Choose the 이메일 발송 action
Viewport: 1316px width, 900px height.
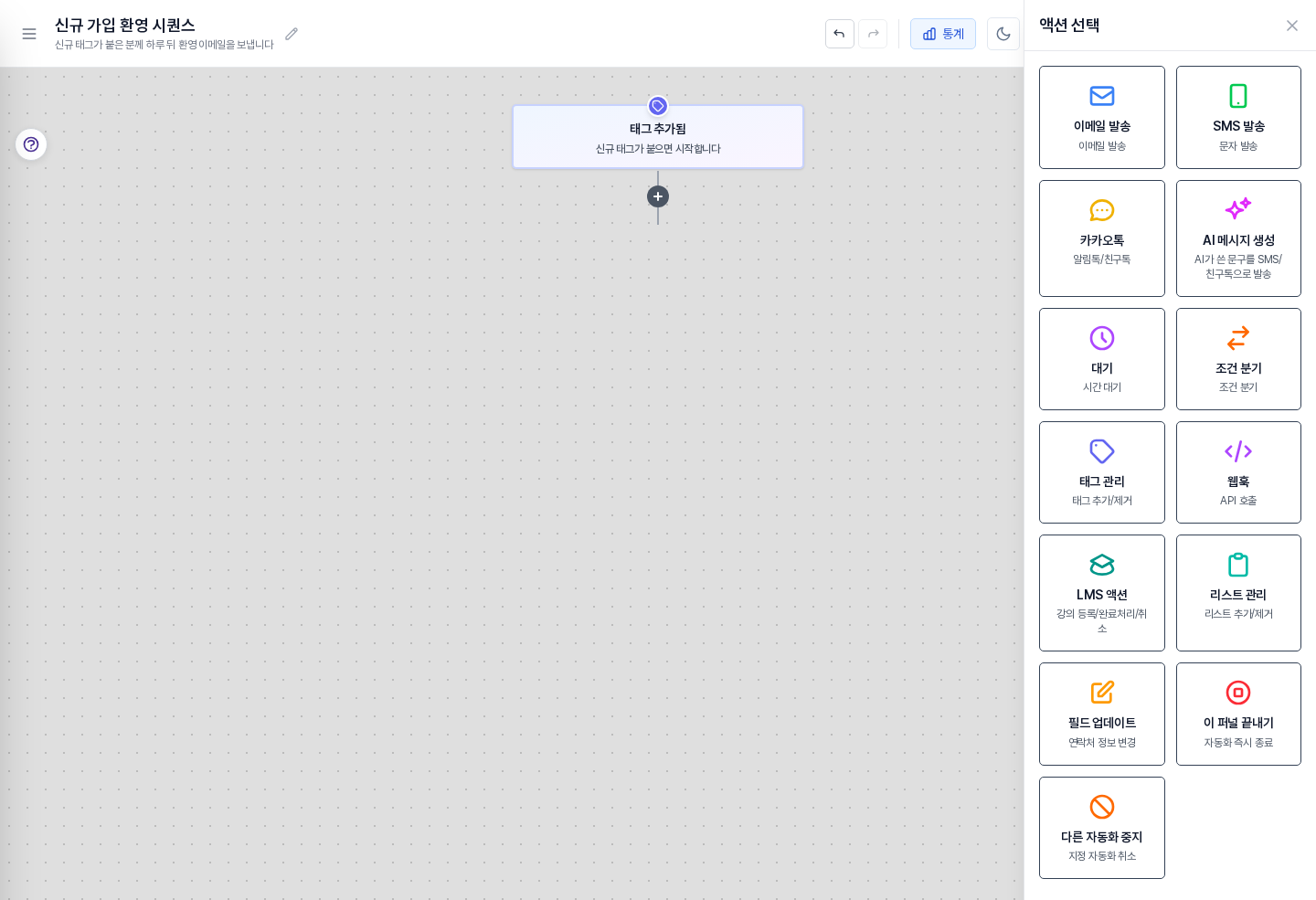(x=1102, y=118)
